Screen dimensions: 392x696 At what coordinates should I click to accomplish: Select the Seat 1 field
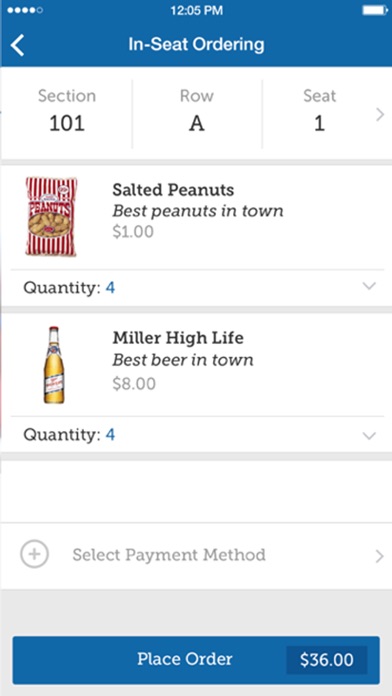coord(319,111)
